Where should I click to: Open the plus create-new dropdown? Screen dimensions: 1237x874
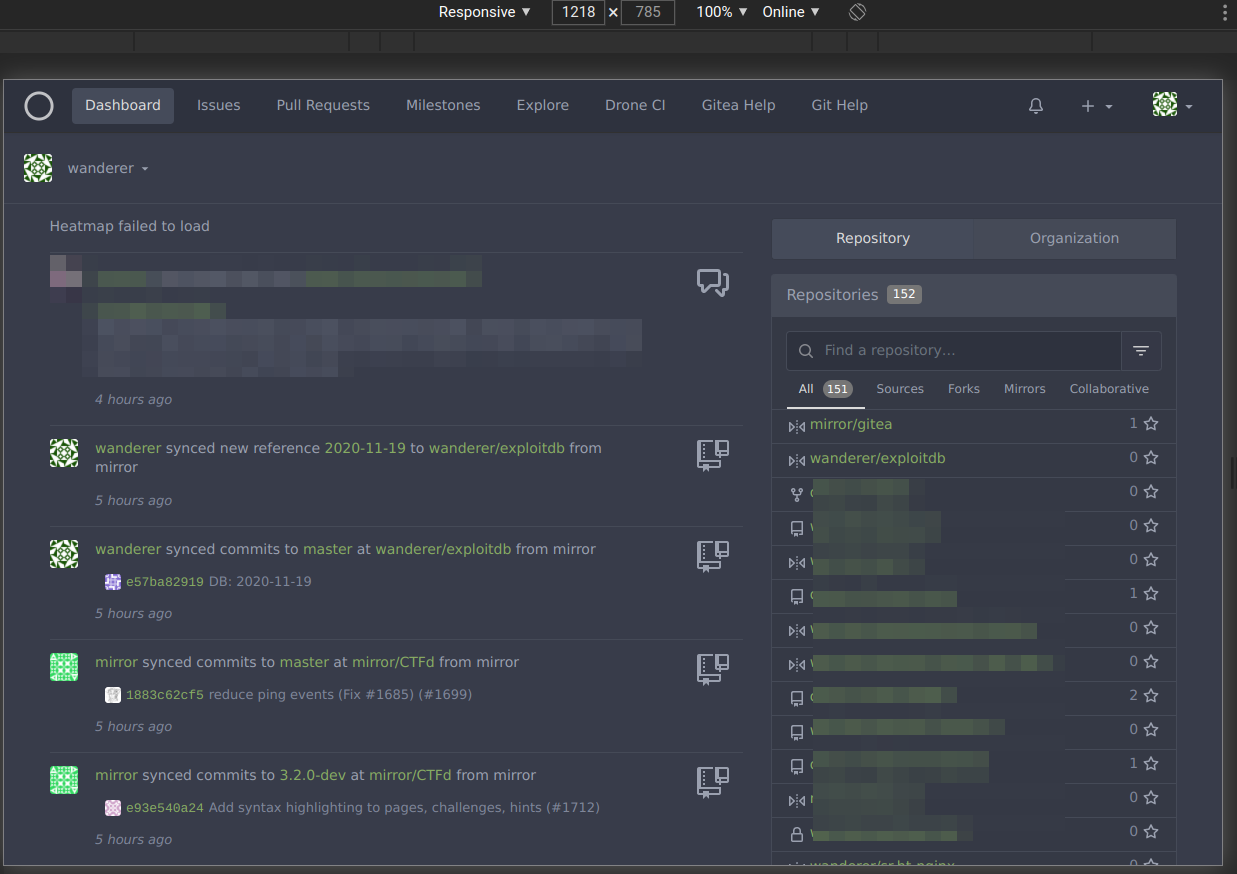click(x=1097, y=106)
